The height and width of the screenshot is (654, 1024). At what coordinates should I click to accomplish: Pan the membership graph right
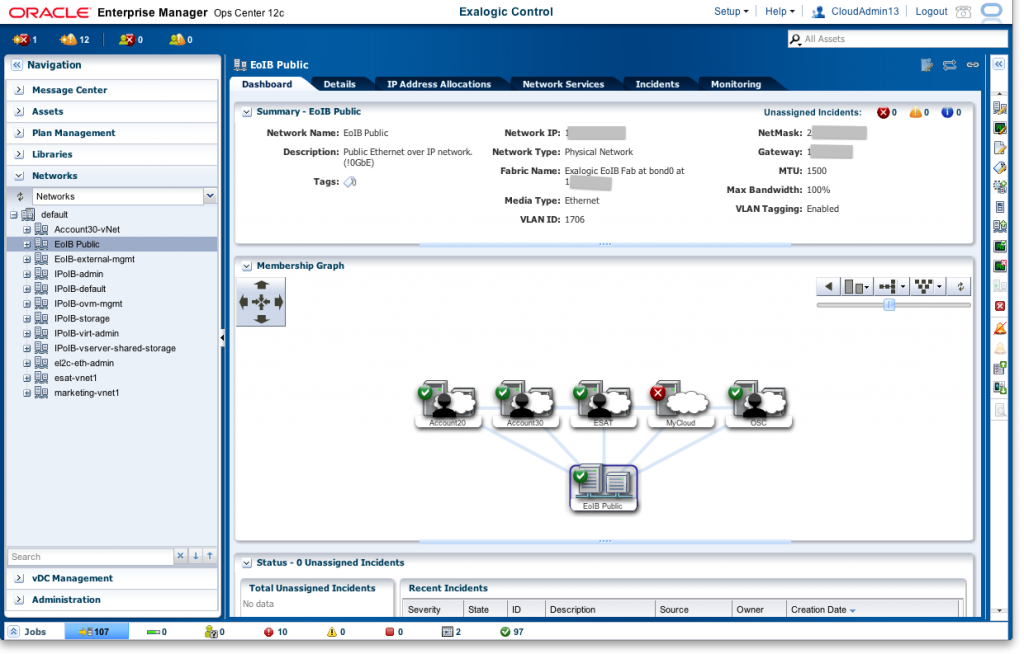click(279, 302)
